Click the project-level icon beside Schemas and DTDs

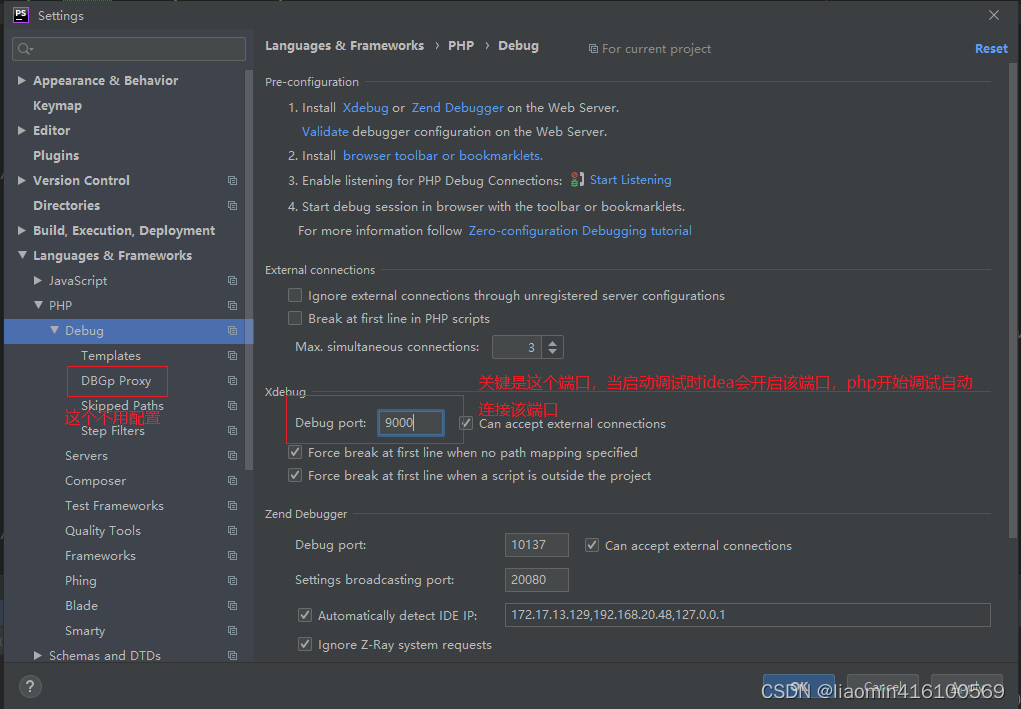232,656
